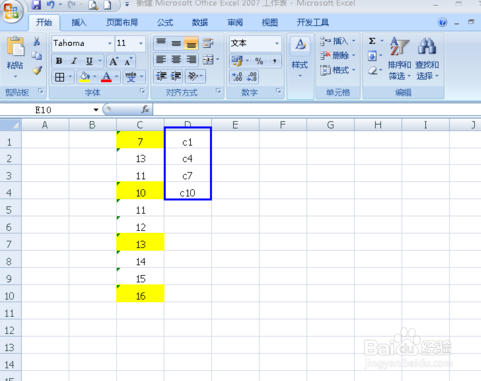Apply cell borders

59,77
